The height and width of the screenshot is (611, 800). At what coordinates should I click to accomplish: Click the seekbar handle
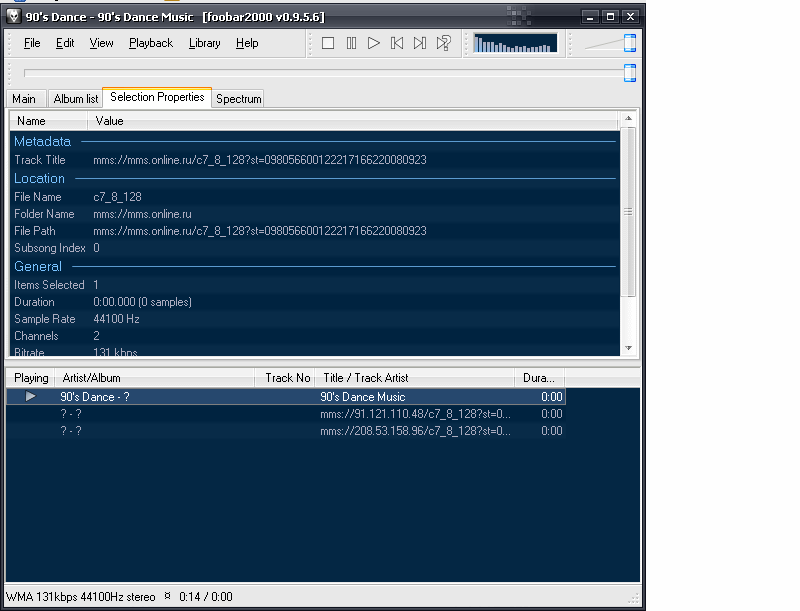630,73
